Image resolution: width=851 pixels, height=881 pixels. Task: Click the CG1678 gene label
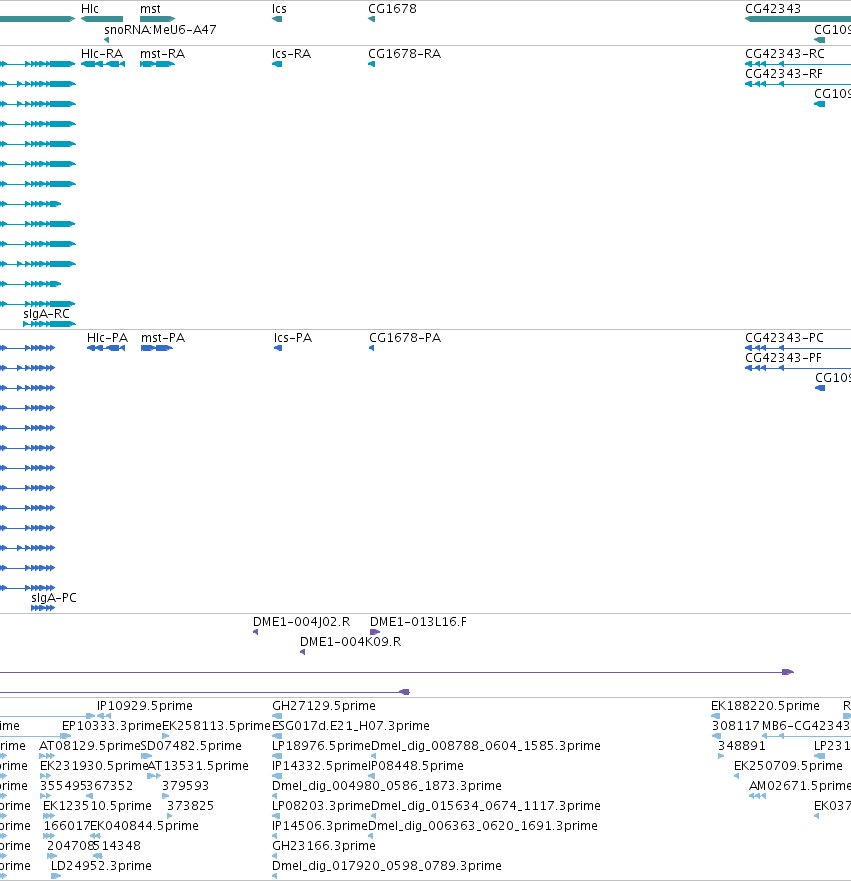point(392,9)
